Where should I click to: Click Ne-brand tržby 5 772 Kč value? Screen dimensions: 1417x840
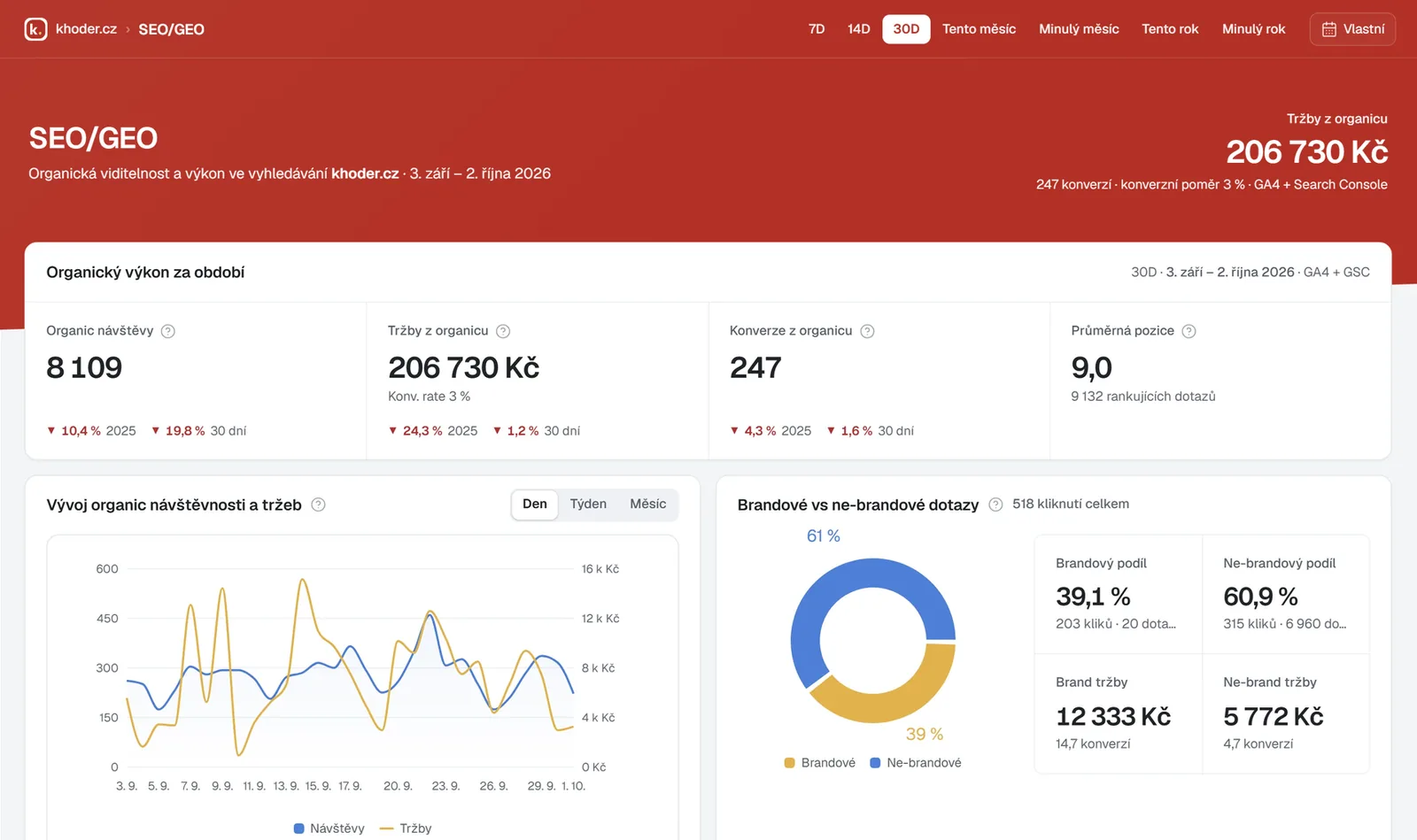[x=1274, y=716]
